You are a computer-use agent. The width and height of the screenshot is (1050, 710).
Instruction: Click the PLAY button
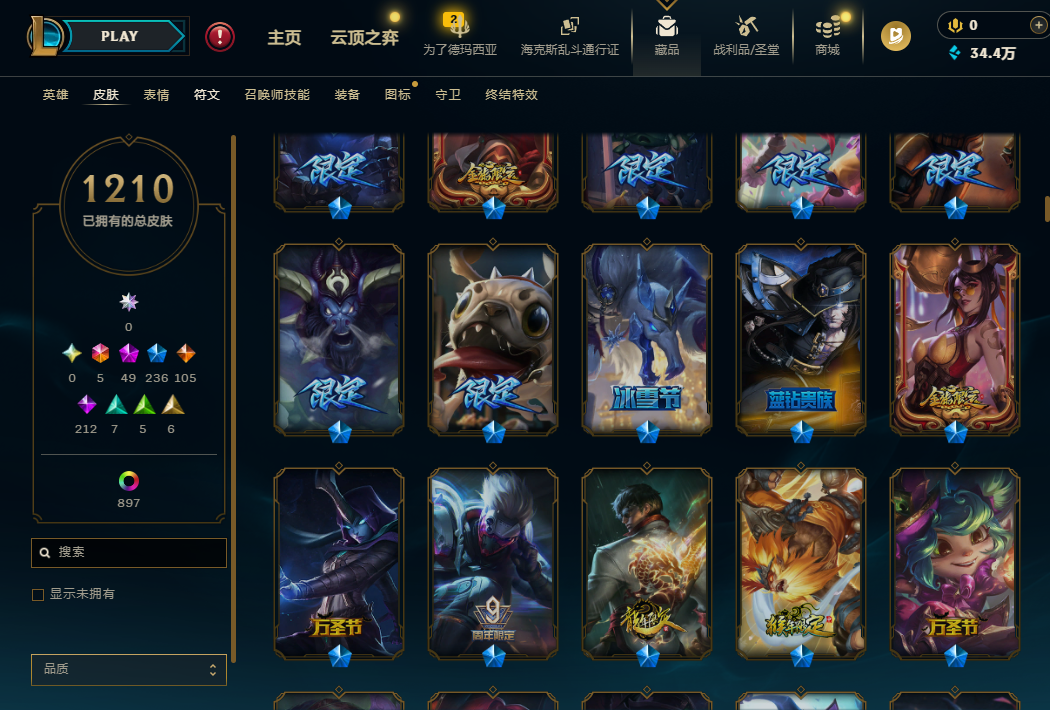(121, 36)
